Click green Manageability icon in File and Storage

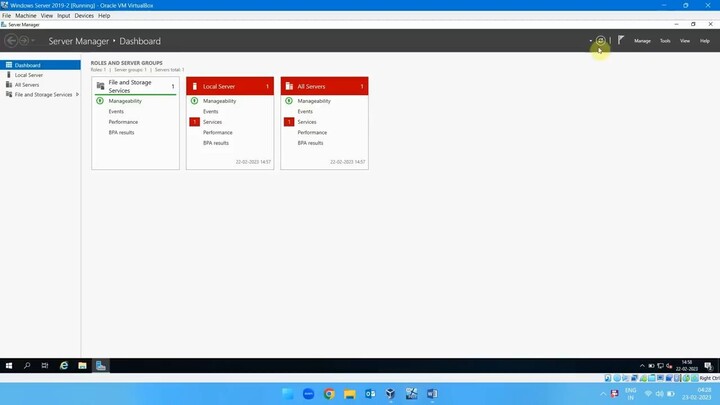[100, 101]
